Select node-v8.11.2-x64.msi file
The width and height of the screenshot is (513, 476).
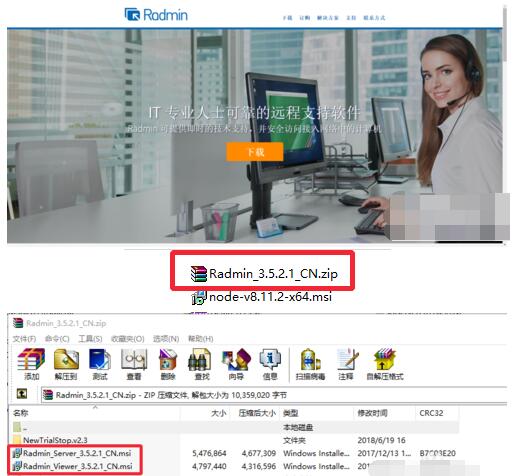(262, 297)
